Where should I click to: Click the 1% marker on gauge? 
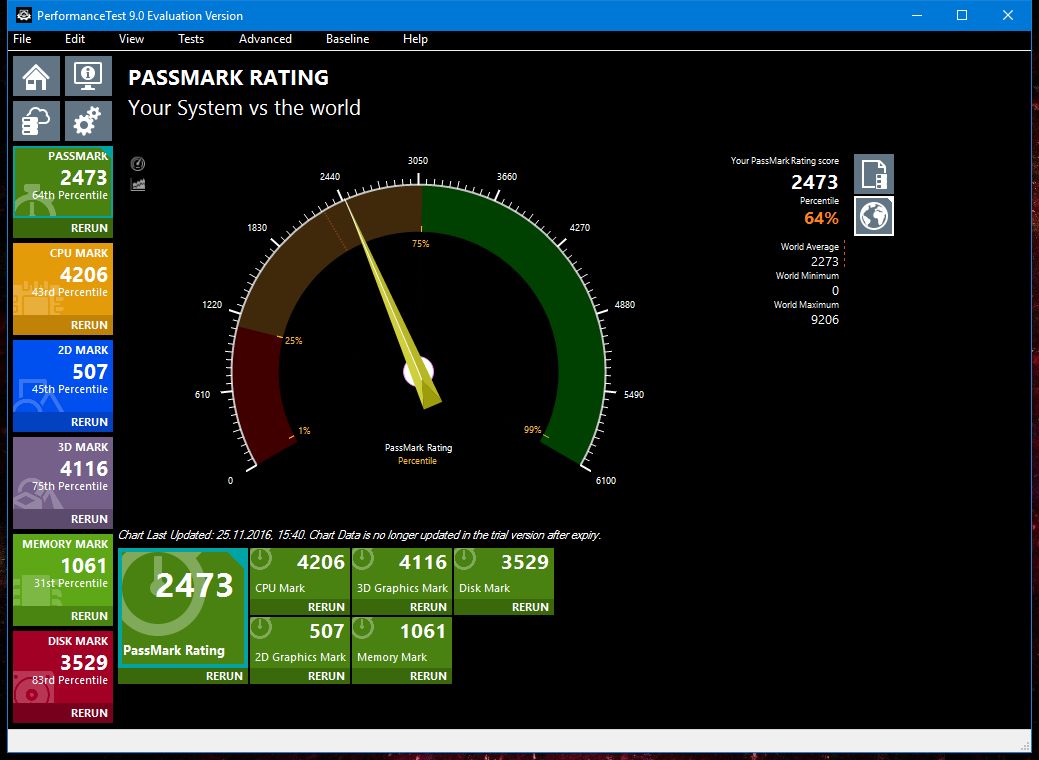point(303,430)
